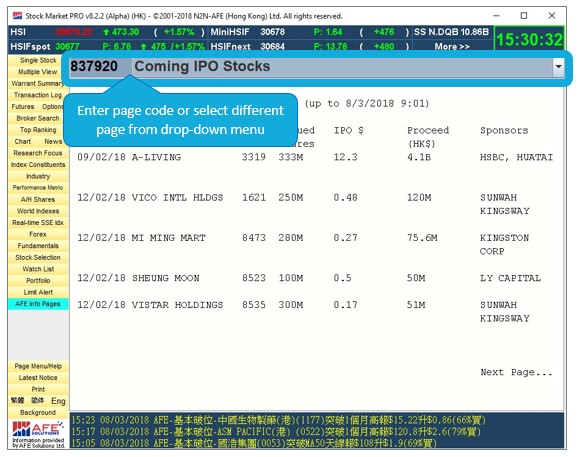Click the page code field showing 837920
Viewport: 579px width, 457px height.
pyautogui.click(x=100, y=67)
